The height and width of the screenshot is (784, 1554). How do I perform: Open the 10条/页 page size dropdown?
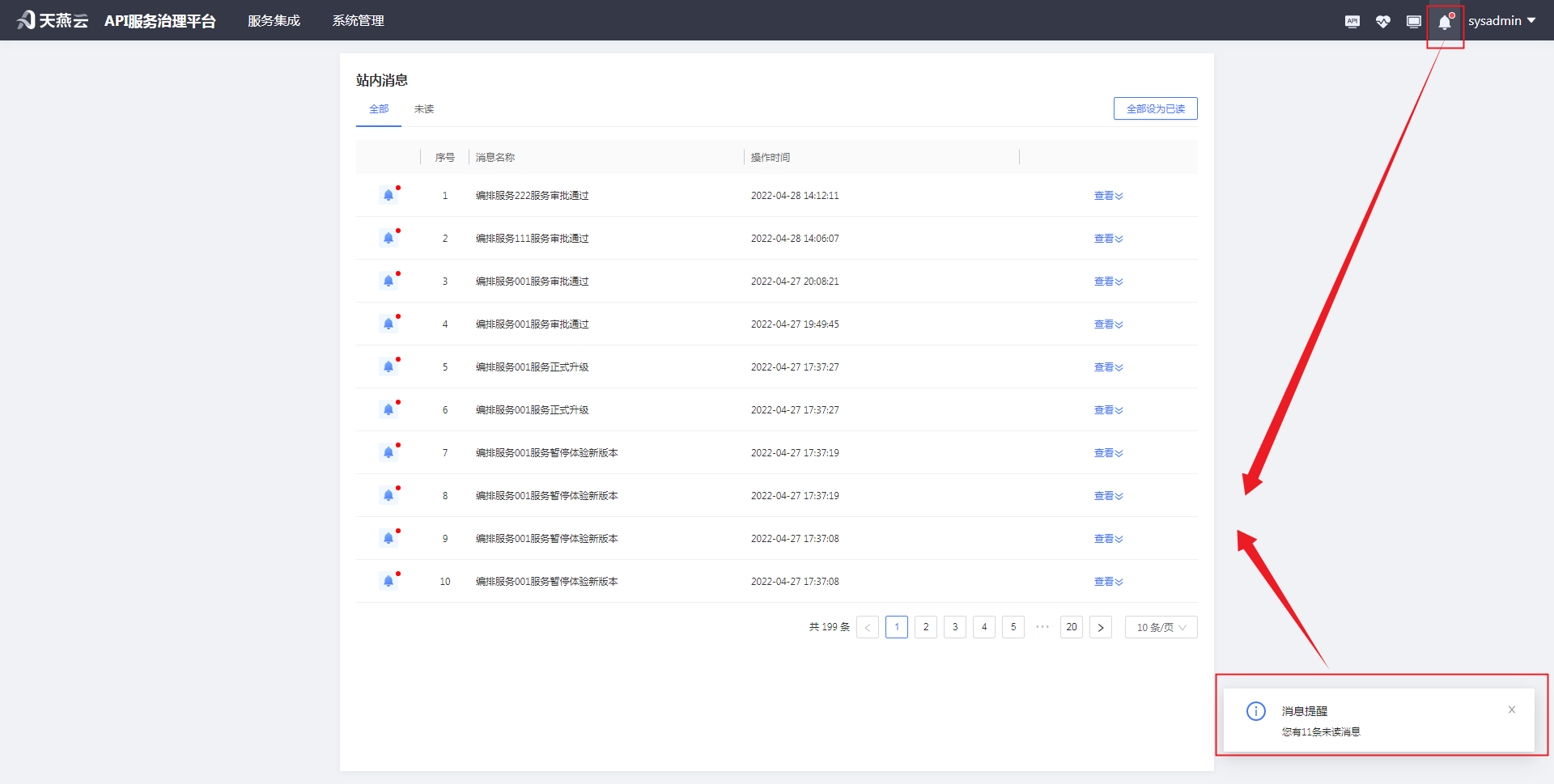[1161, 626]
